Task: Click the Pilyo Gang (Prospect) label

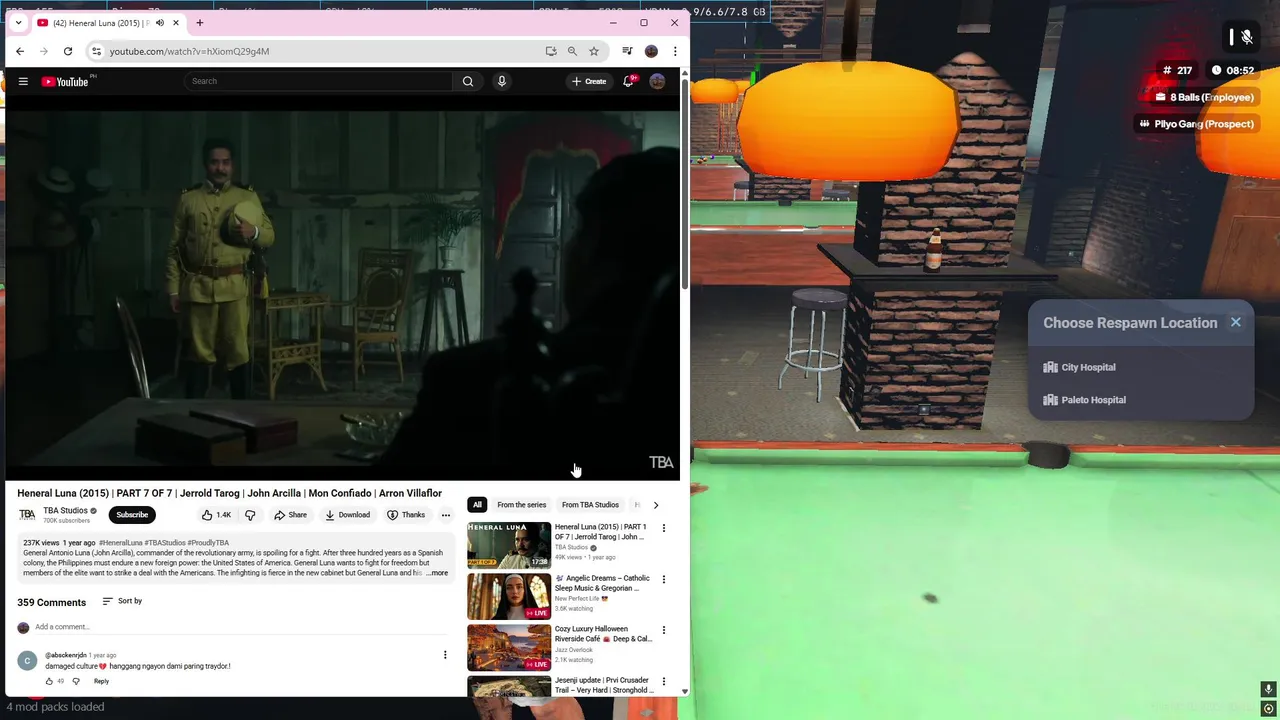Action: click(1196, 124)
